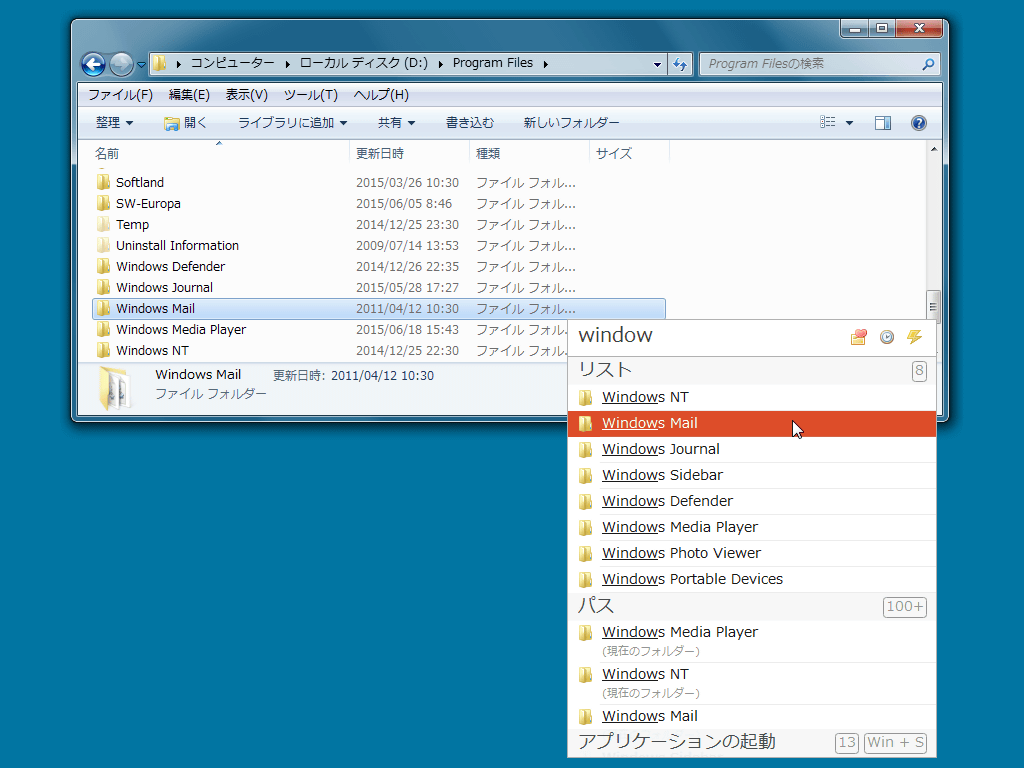Screen dimensions: 1024x768
Task: Click the 100+ count badge for パス
Action: tap(904, 607)
